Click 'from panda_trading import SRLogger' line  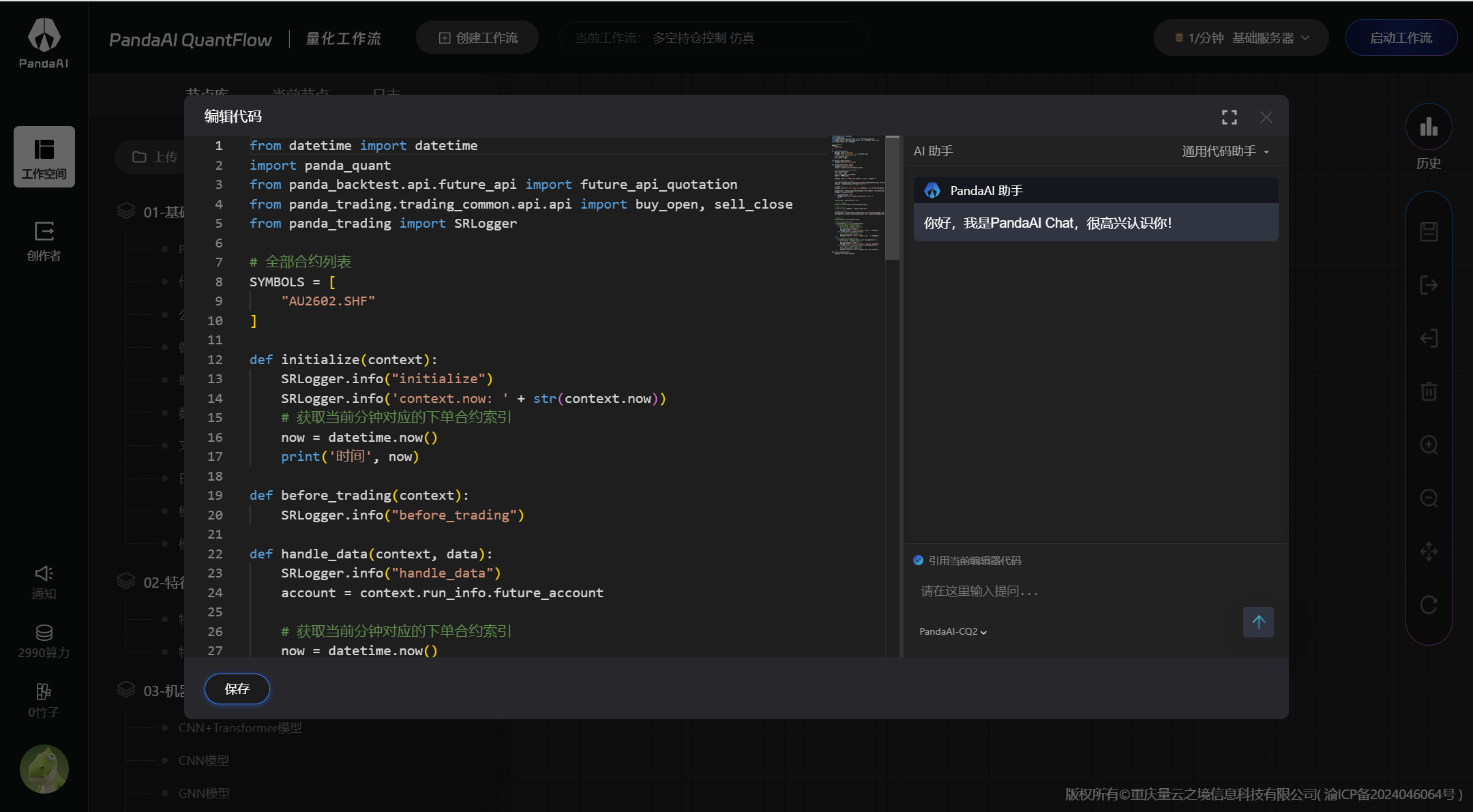coord(383,224)
